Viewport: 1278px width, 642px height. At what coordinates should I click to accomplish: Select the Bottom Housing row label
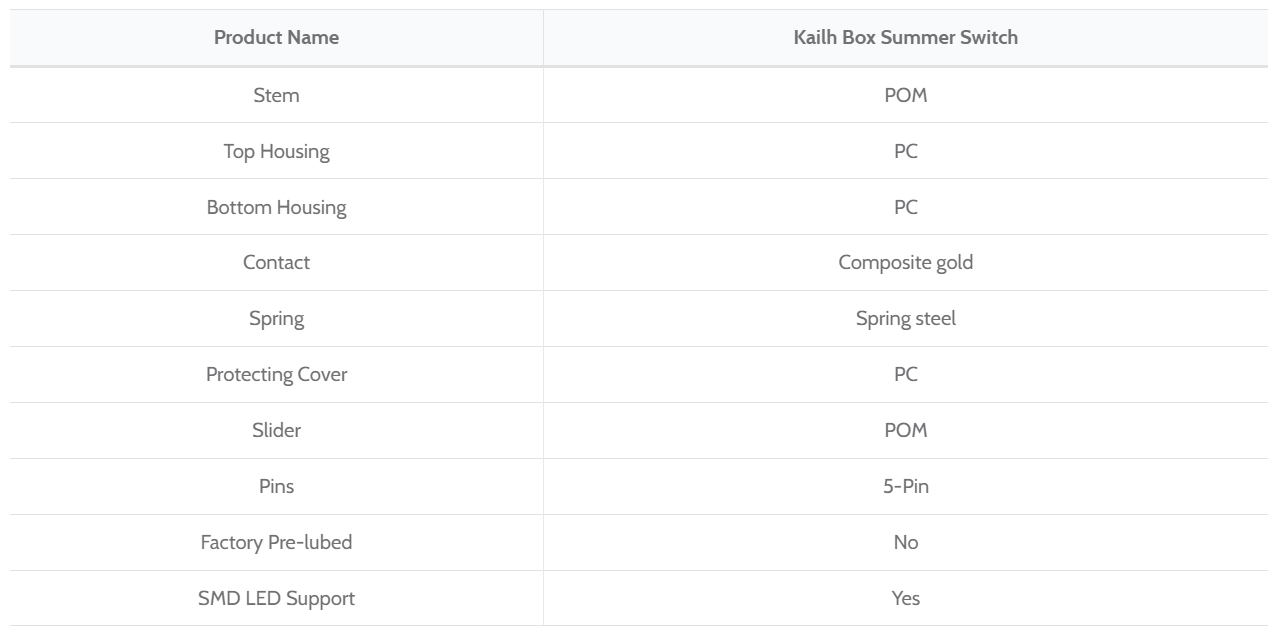point(276,207)
